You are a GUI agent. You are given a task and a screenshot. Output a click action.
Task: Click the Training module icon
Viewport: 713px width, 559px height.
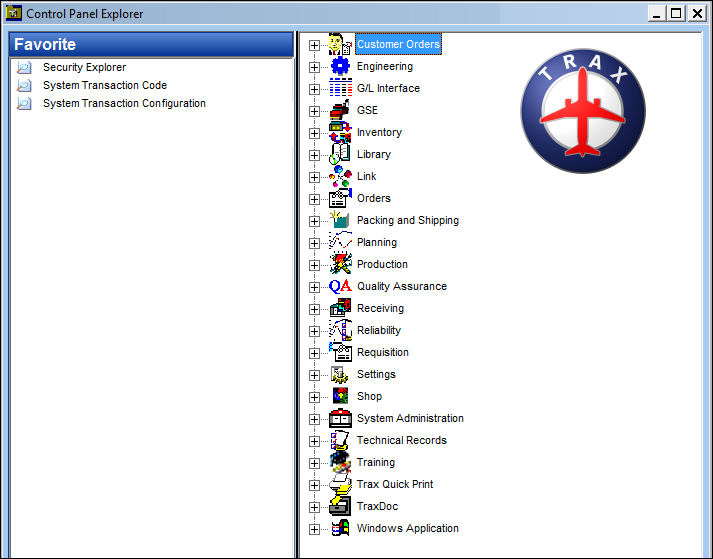tap(340, 462)
